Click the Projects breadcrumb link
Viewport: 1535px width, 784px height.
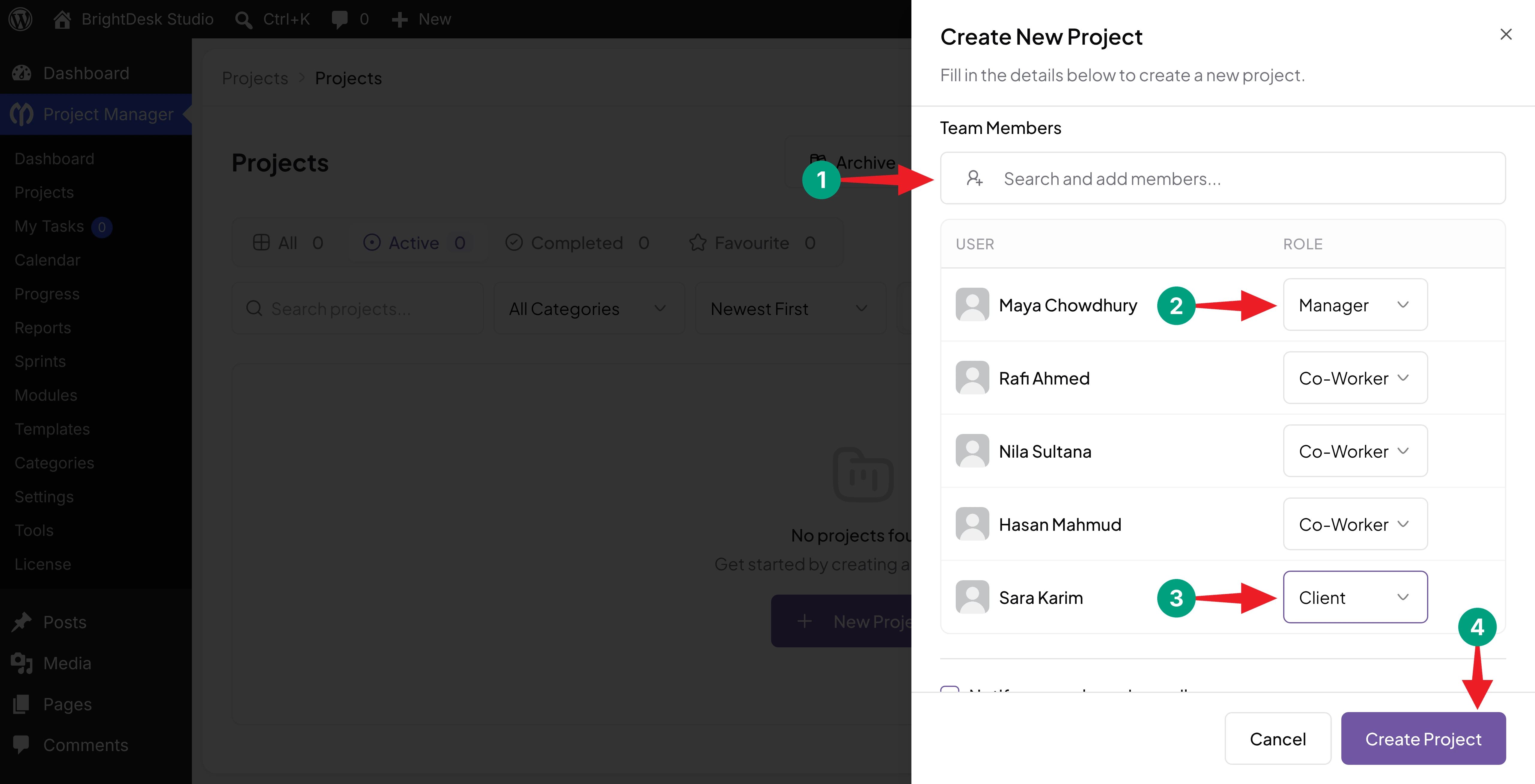click(x=255, y=78)
